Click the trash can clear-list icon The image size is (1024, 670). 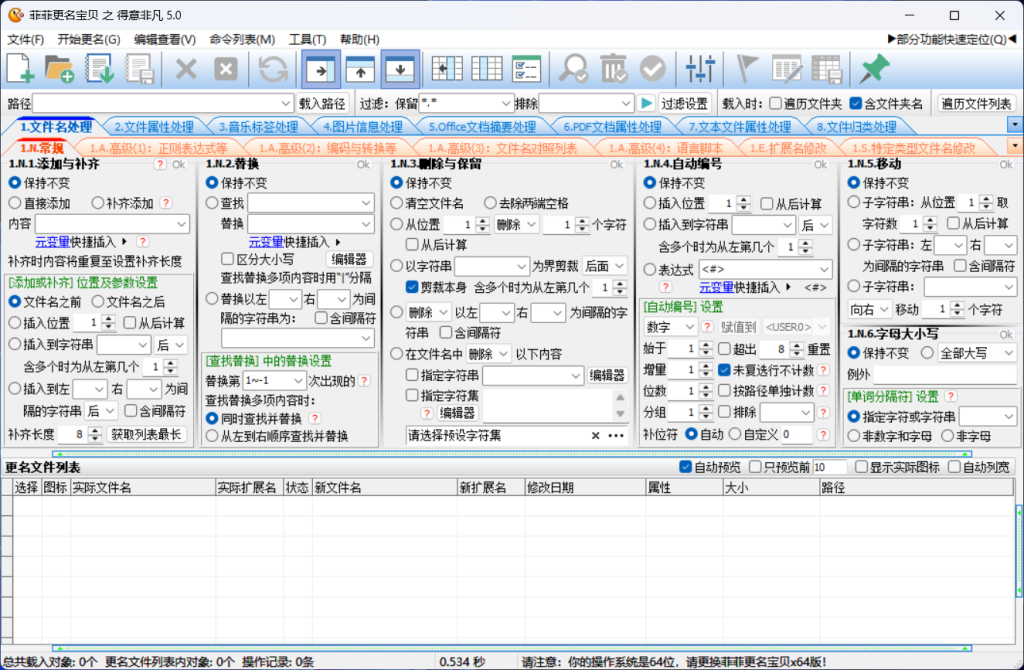pos(612,68)
